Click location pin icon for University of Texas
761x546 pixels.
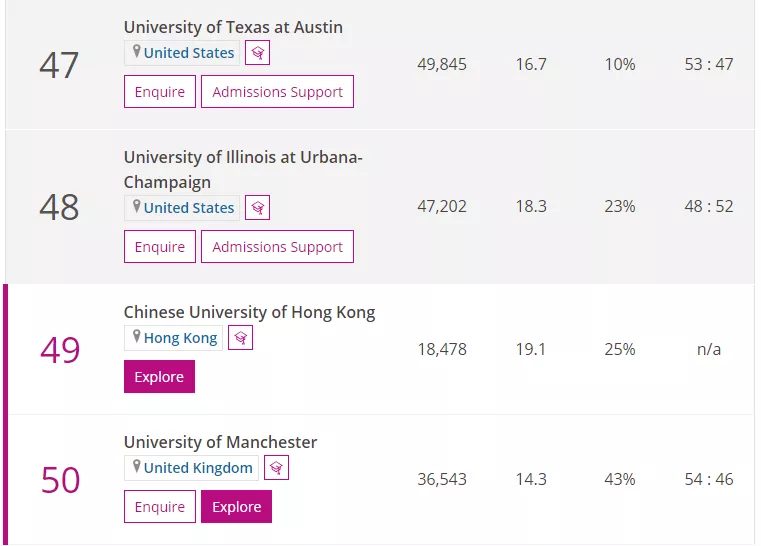pyautogui.click(x=137, y=52)
